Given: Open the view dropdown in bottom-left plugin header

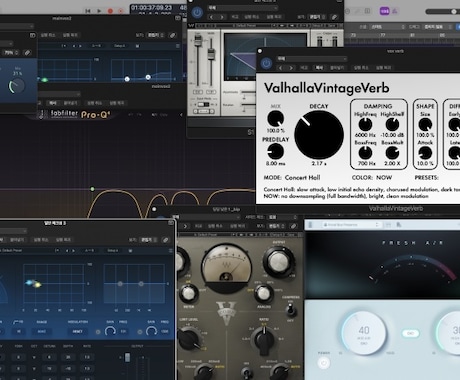Looking at the screenshot, I should 149,240.
